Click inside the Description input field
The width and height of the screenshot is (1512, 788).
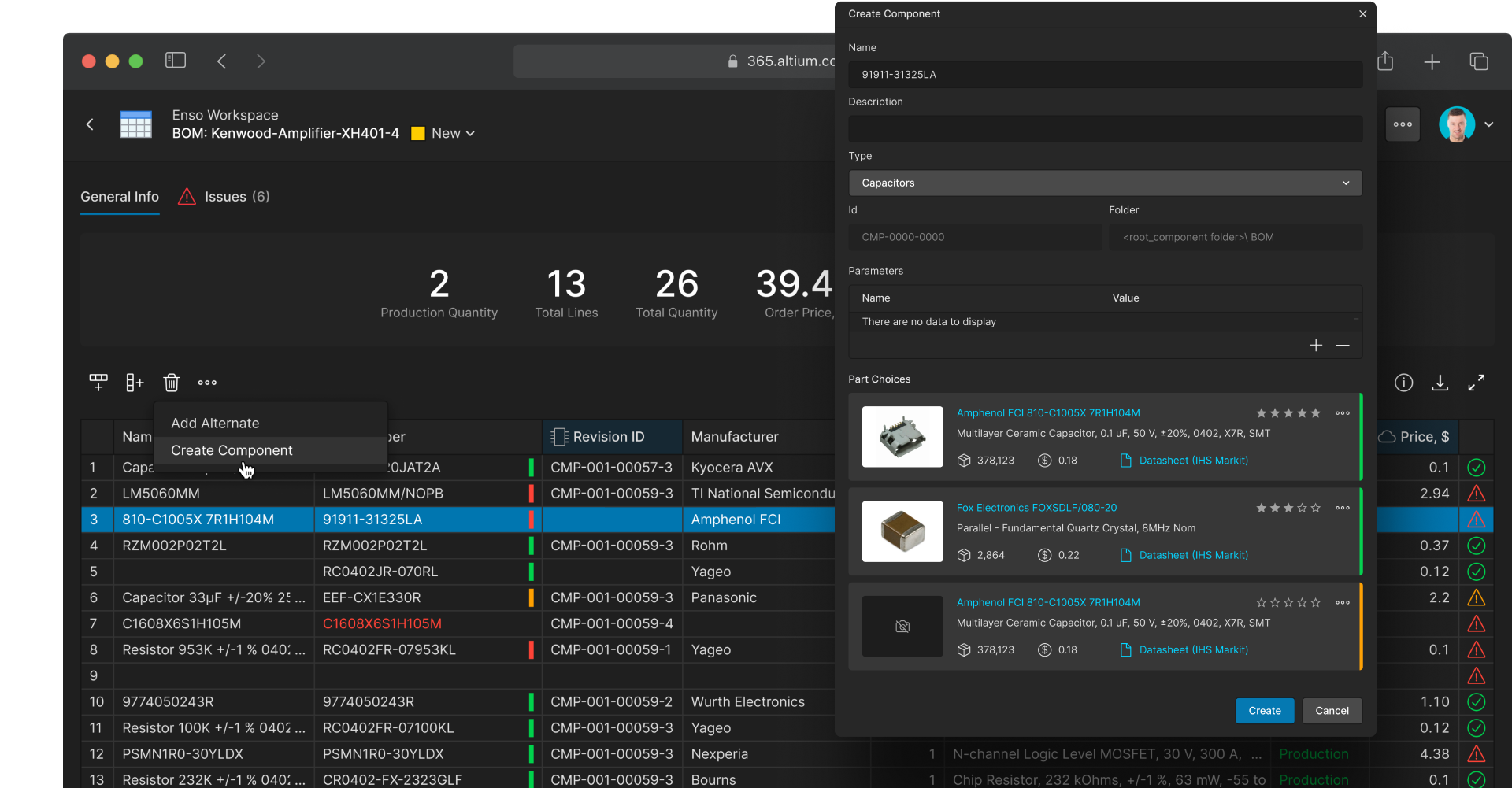click(1105, 129)
